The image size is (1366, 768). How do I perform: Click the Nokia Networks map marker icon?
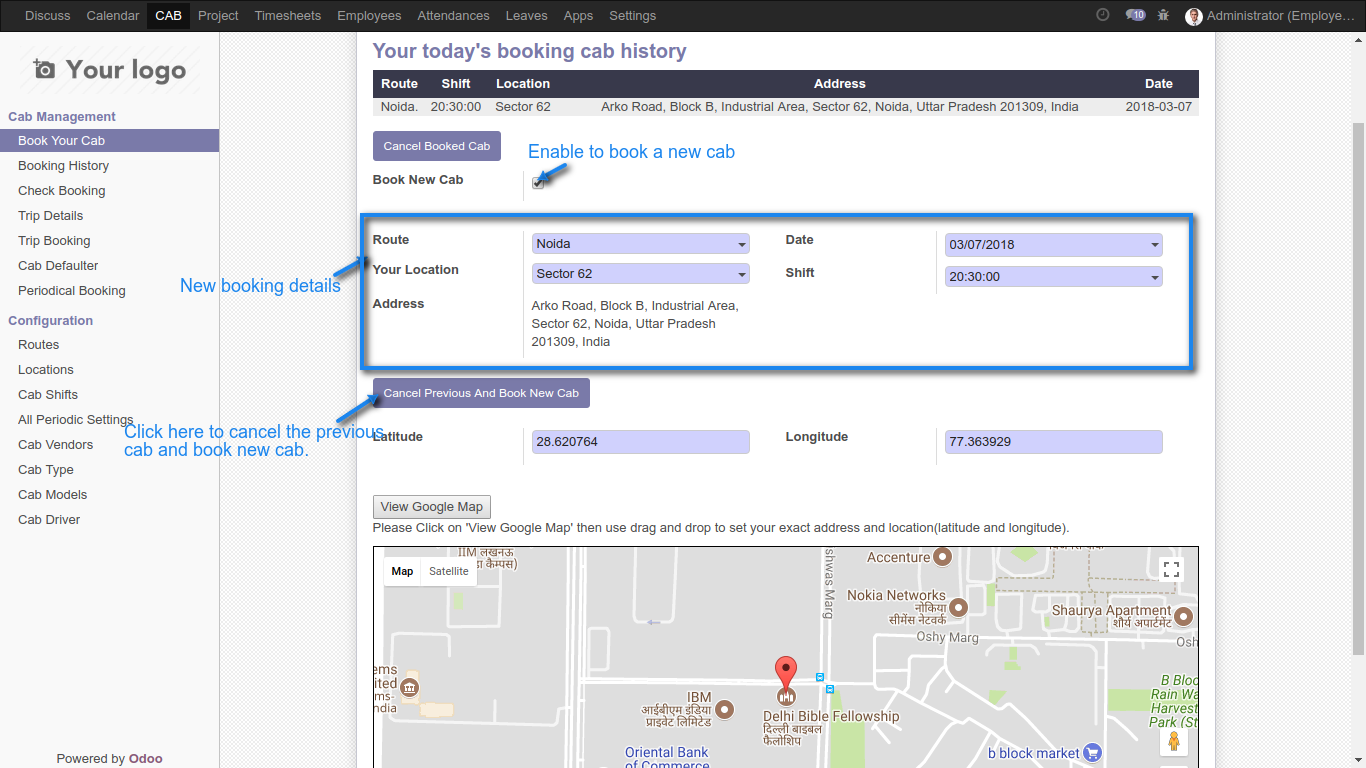tap(958, 606)
